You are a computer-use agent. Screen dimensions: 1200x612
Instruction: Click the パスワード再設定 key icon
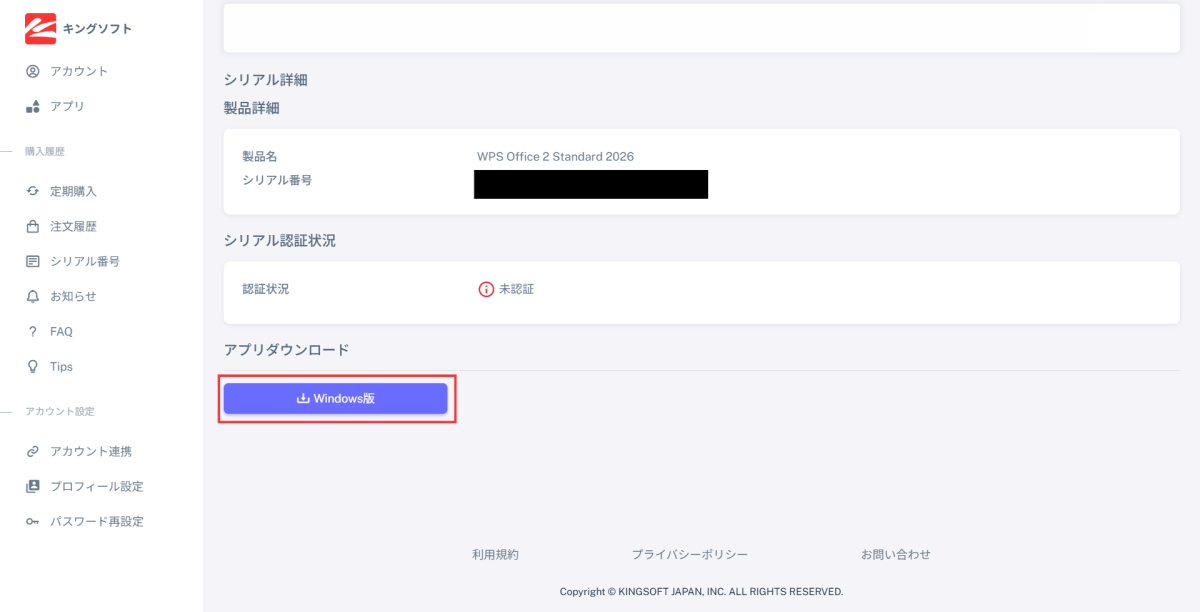(33, 521)
